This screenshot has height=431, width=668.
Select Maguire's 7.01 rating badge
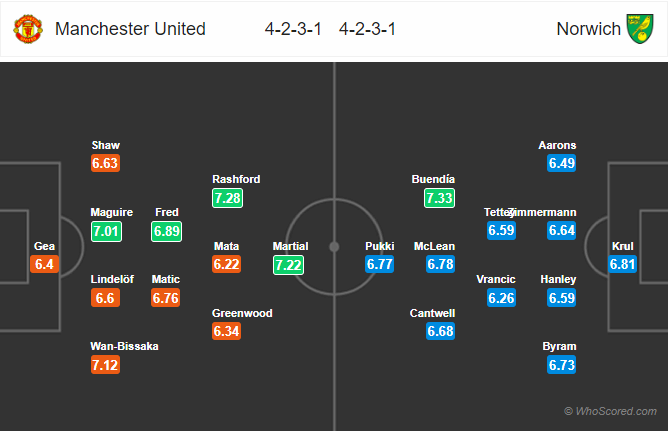[107, 231]
